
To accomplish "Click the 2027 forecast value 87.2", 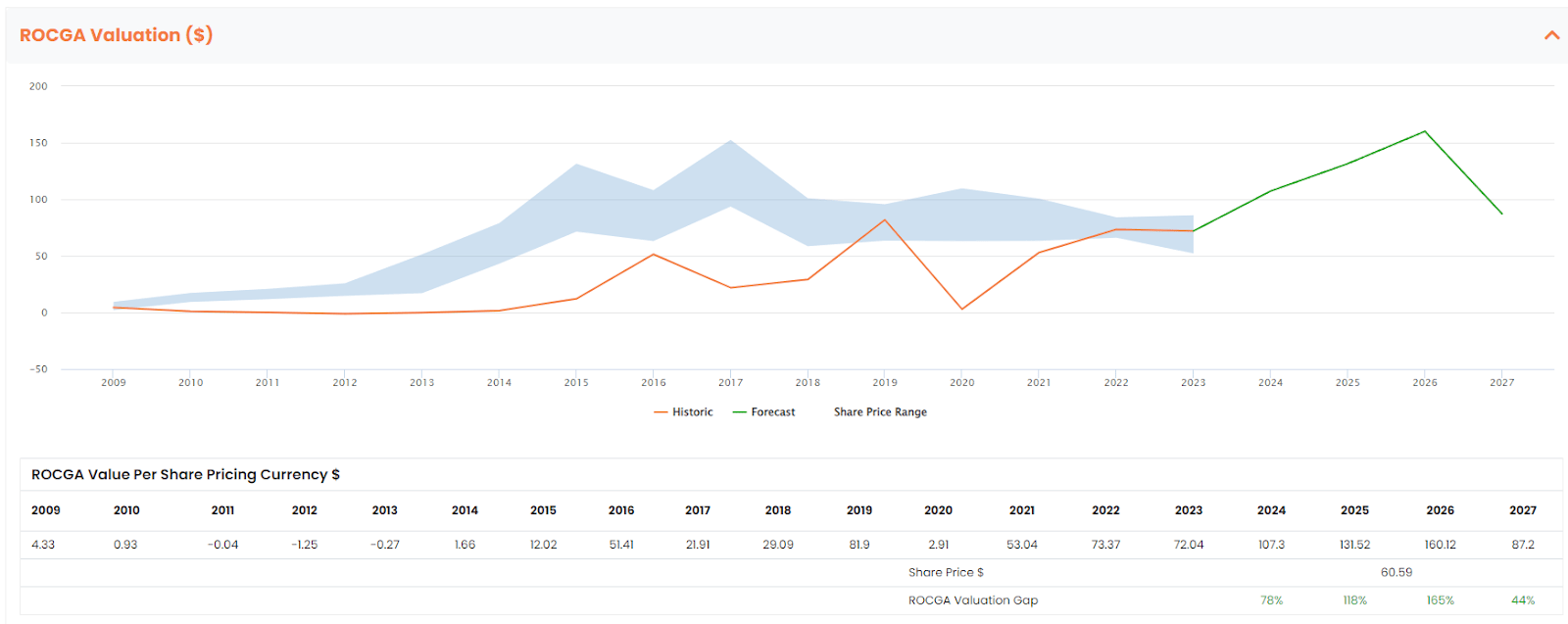I will tap(1523, 545).
